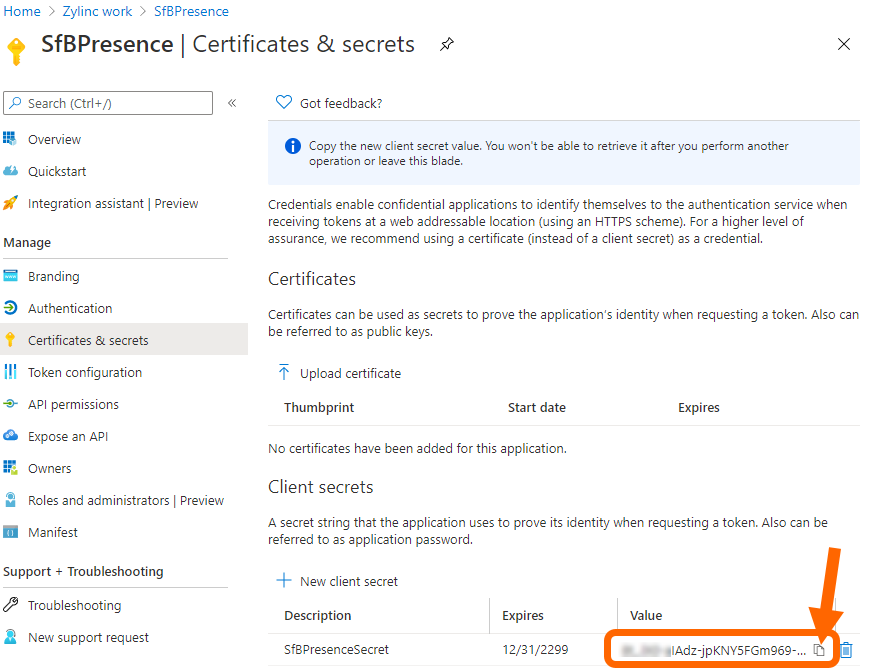The width and height of the screenshot is (878, 669).
Task: Open the Overview menu item
Action: click(54, 139)
